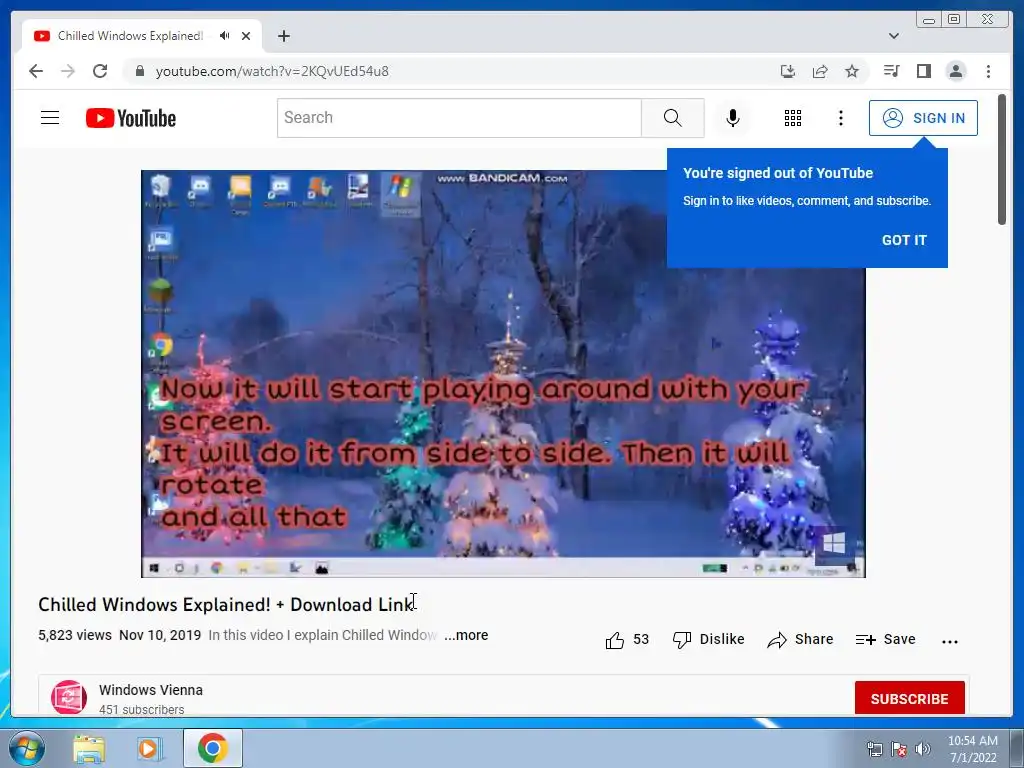Go forward with browser forward arrow
Image resolution: width=1024 pixels, height=768 pixels.
pyautogui.click(x=68, y=71)
